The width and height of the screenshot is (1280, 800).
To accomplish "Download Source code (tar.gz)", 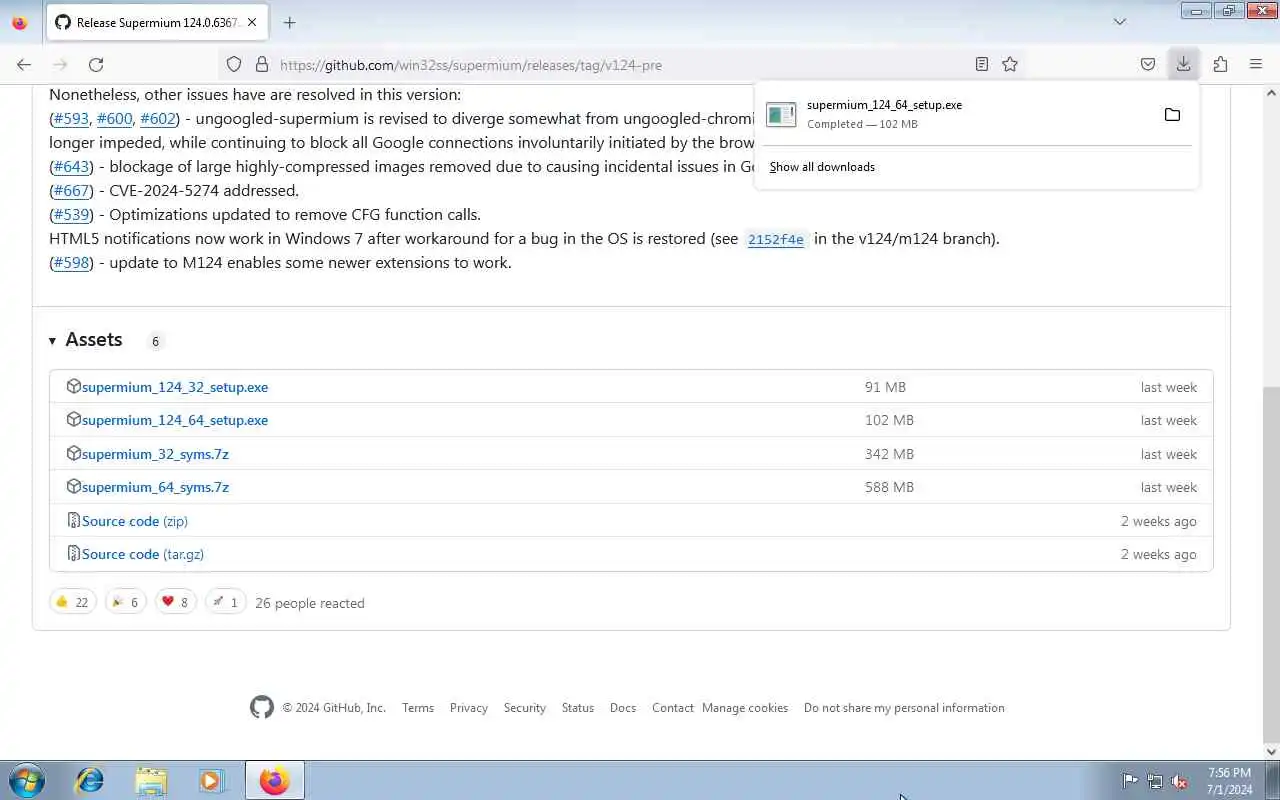I will pyautogui.click(x=142, y=554).
